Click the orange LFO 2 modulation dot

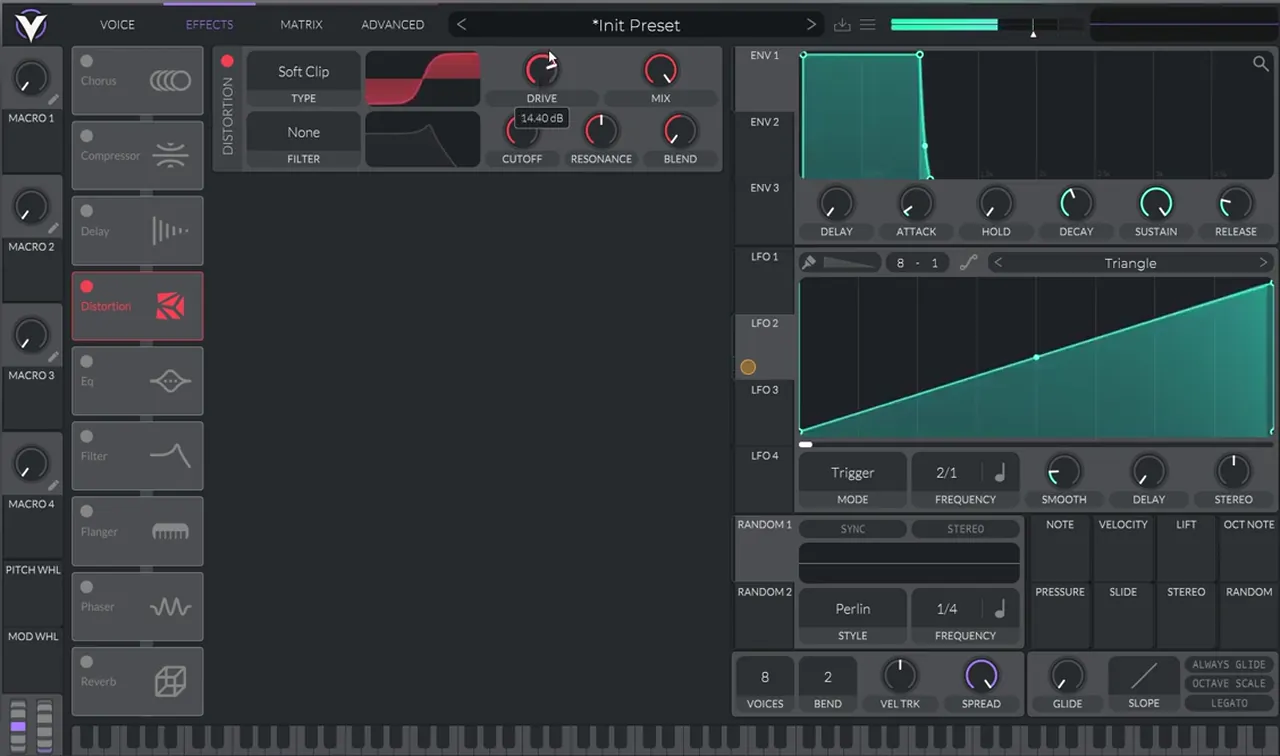tap(748, 367)
